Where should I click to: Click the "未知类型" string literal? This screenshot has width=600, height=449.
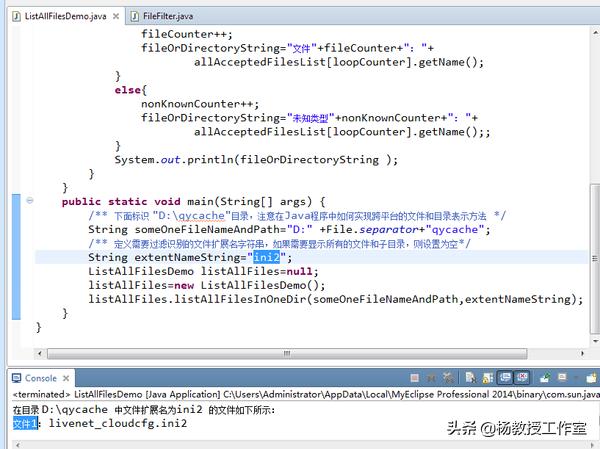311,118
